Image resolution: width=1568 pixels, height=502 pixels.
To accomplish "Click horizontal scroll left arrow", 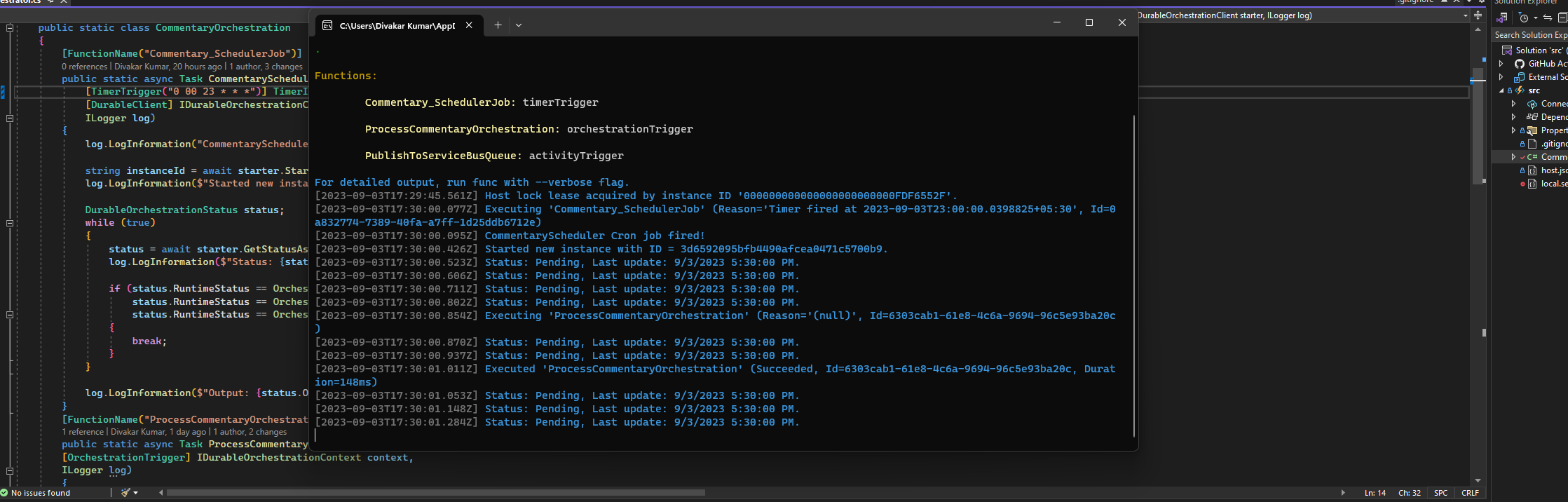I will click(161, 493).
